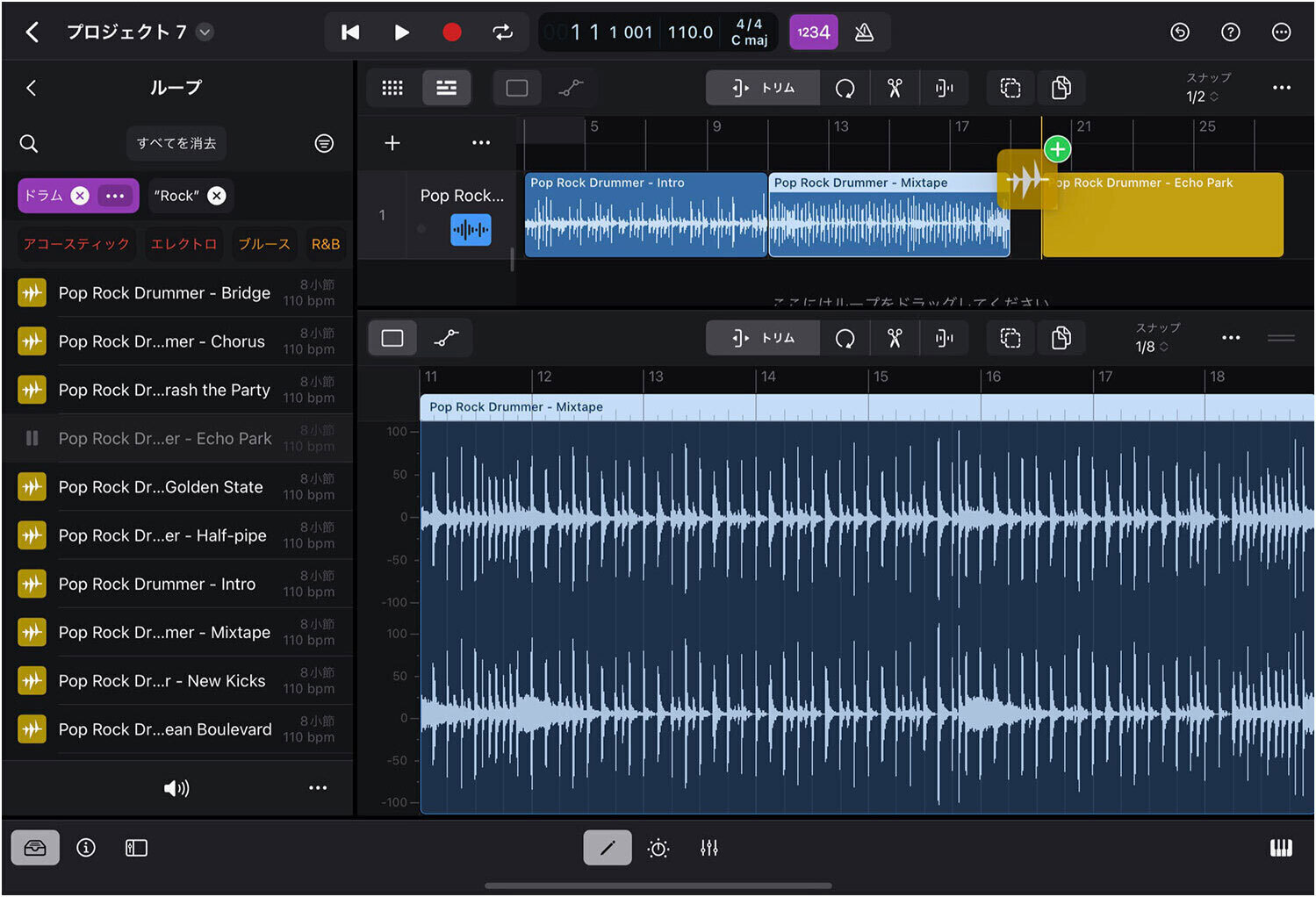The height and width of the screenshot is (897, 1316).
Task: Open the editor snap 1/8 dropdown
Action: tap(1152, 347)
